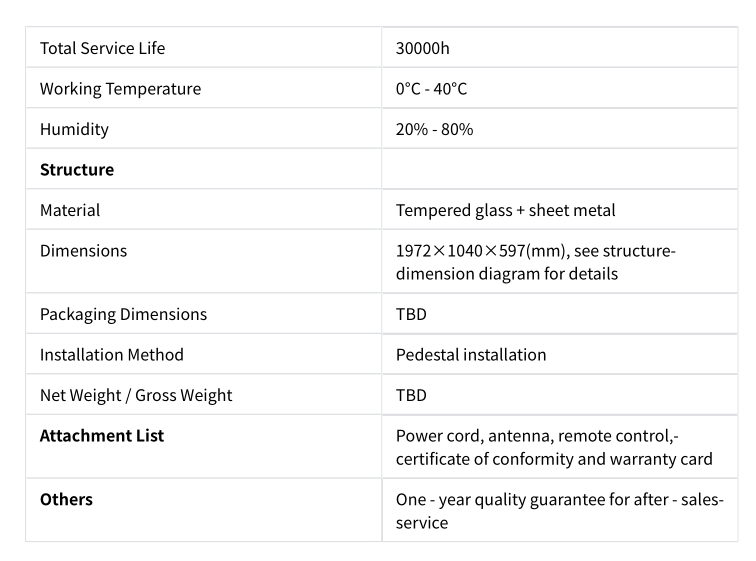756x561 pixels.
Task: Click the Humidity row label
Action: coord(74,130)
